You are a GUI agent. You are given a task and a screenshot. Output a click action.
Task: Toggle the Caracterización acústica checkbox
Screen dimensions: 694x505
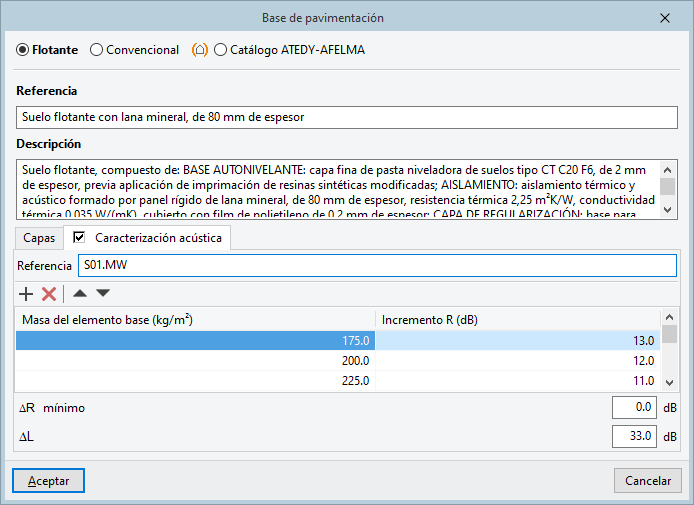pos(80,238)
